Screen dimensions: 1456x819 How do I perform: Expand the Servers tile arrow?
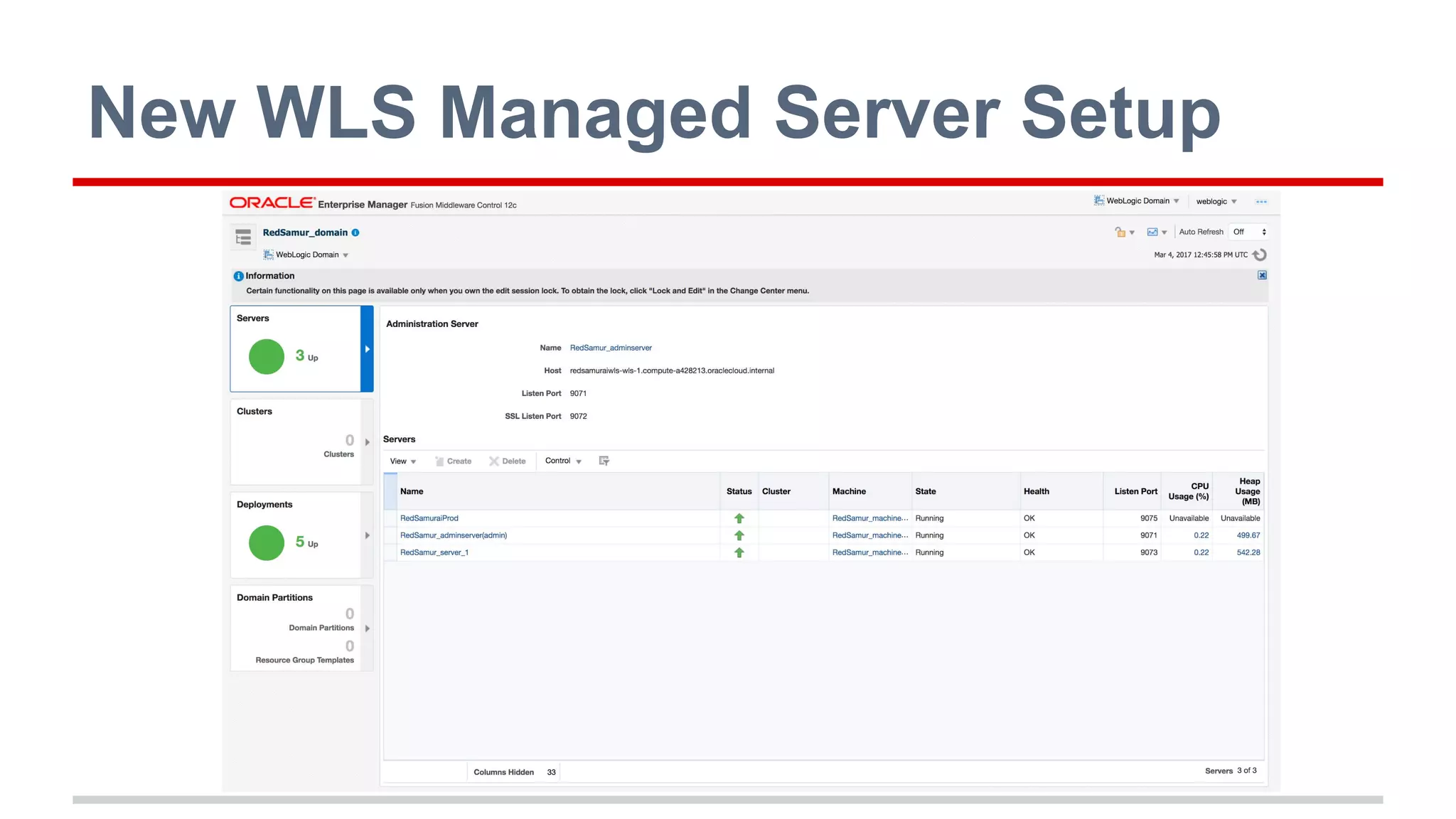click(367, 349)
